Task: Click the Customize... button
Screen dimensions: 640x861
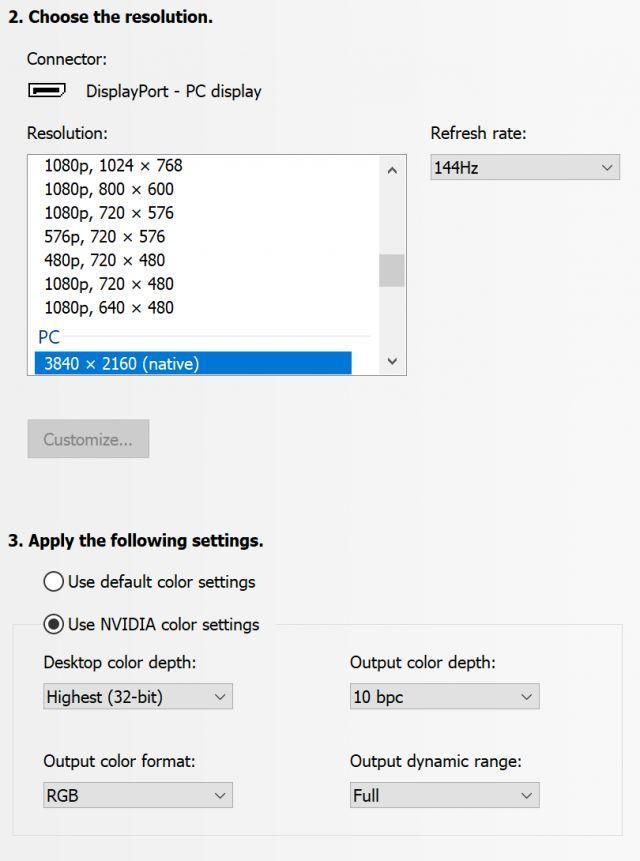Action: [x=88, y=439]
